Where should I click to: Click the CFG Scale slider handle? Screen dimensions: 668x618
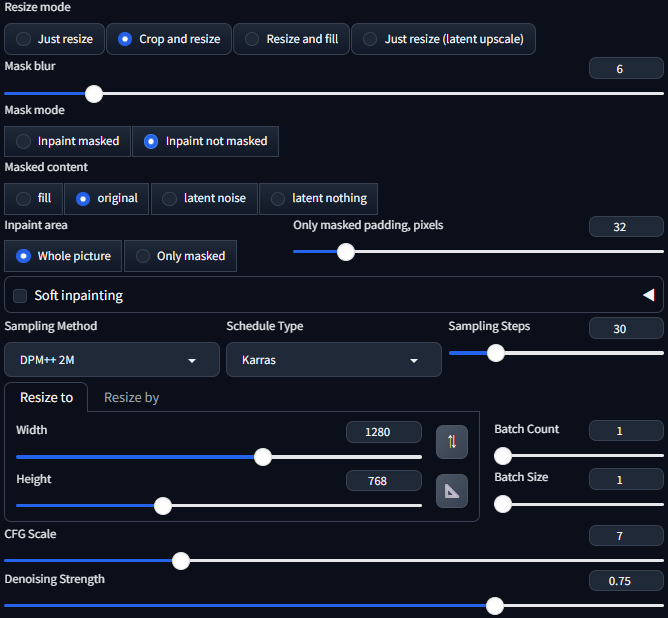[x=181, y=560]
